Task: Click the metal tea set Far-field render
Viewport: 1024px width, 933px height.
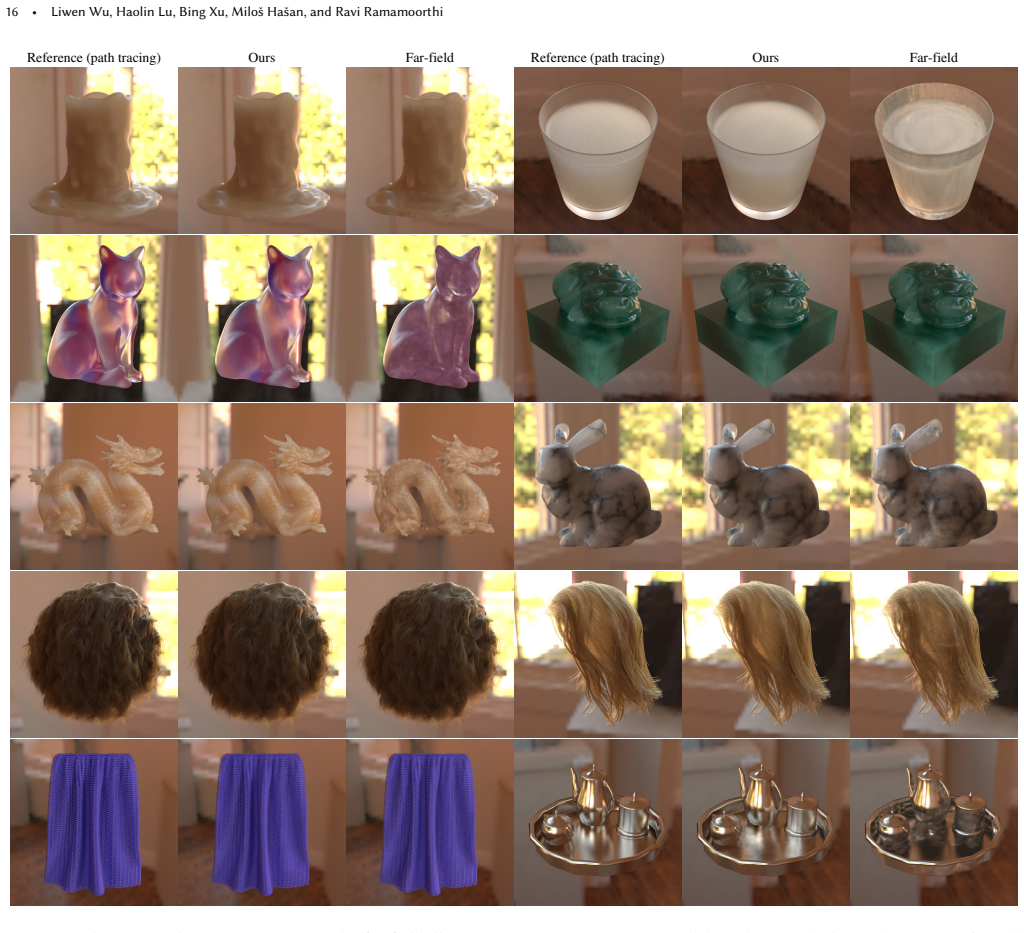Action: point(934,822)
